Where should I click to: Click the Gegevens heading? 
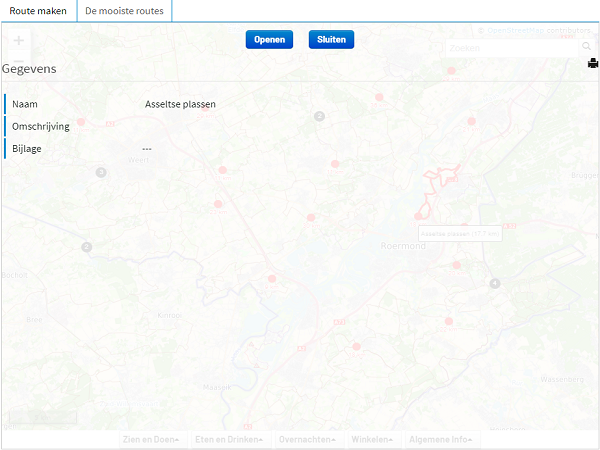coord(29,69)
